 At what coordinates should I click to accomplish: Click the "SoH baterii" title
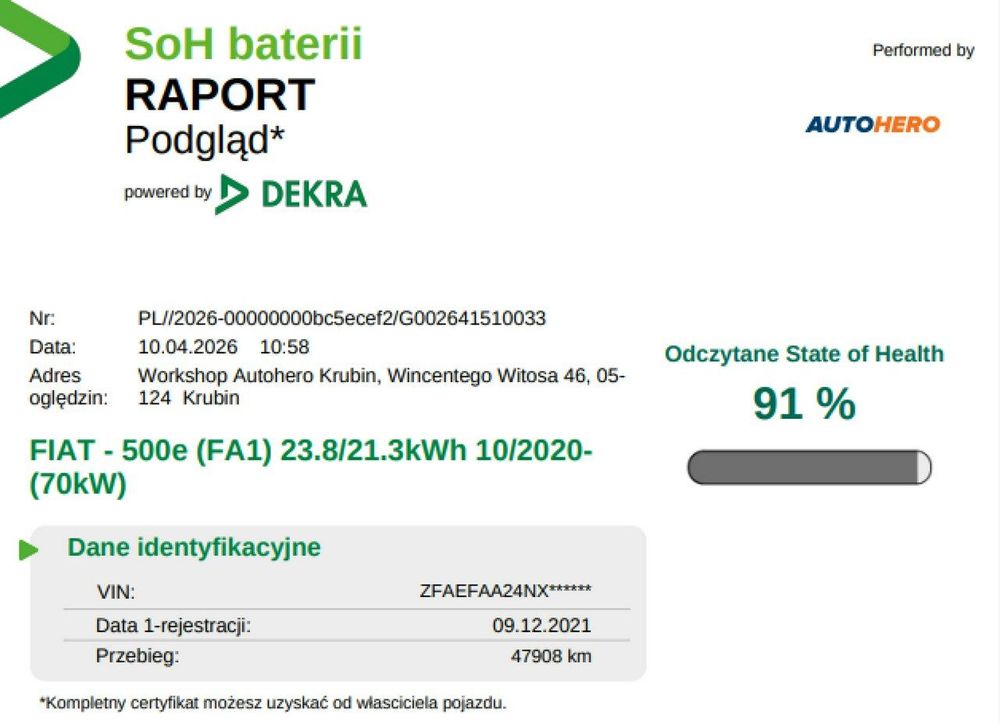pyautogui.click(x=243, y=43)
